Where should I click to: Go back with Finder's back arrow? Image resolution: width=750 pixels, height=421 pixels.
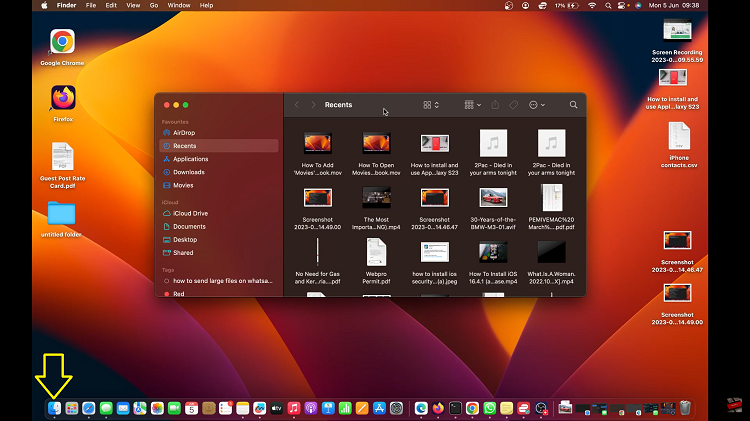(x=297, y=105)
